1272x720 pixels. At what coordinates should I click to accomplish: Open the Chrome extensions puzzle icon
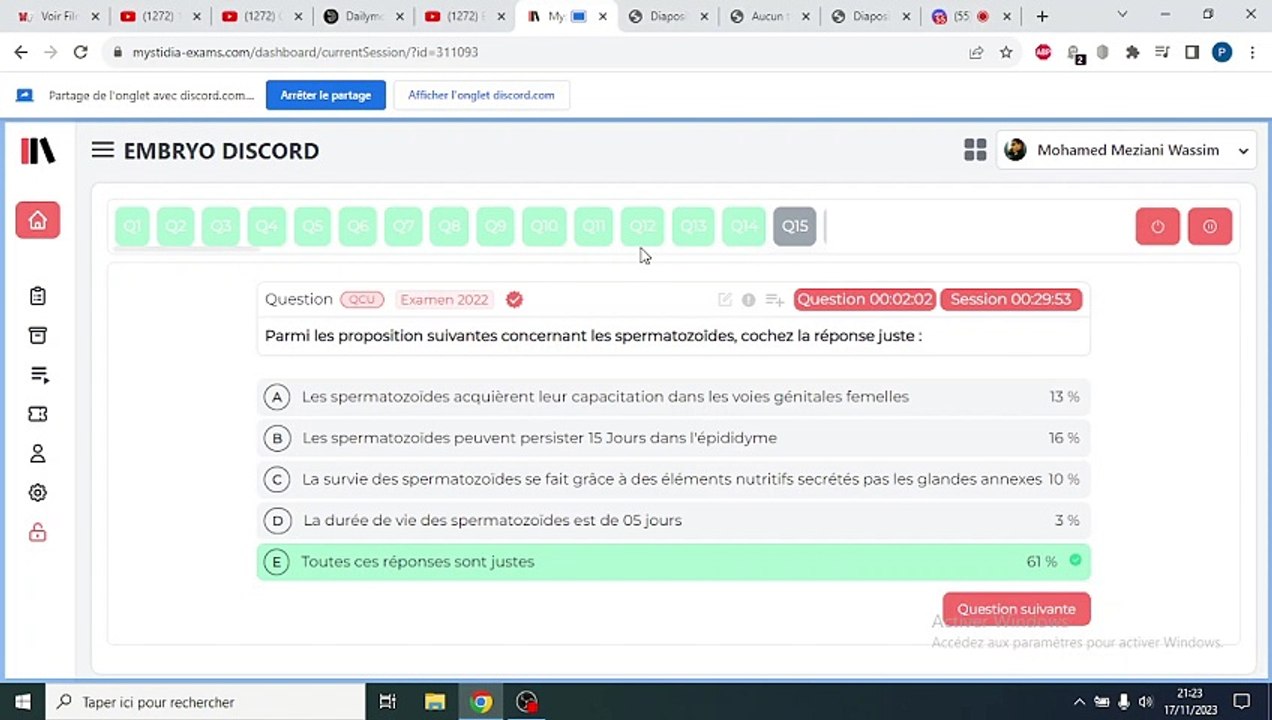click(x=1132, y=52)
